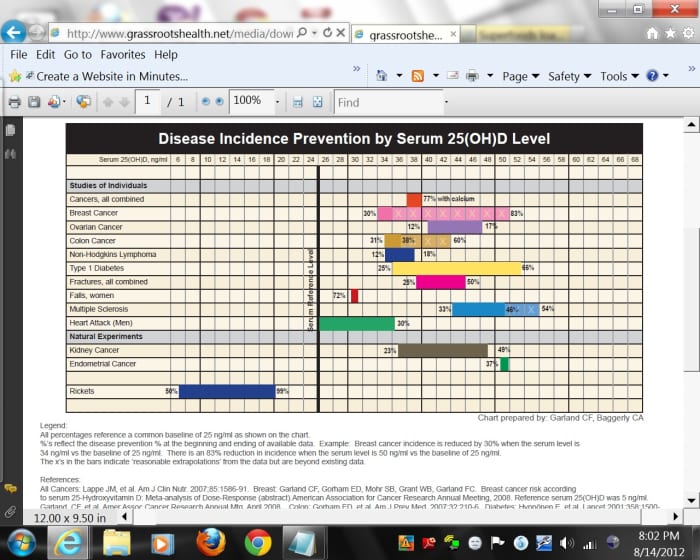Click the stop loading X in address bar
700x560 pixels.
341,33
